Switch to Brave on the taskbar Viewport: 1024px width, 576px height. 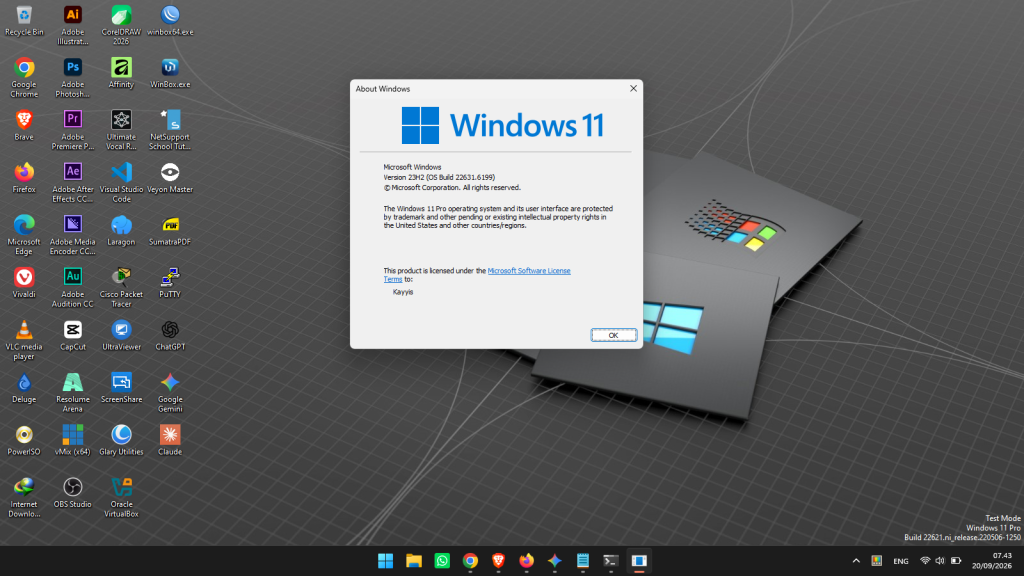498,561
